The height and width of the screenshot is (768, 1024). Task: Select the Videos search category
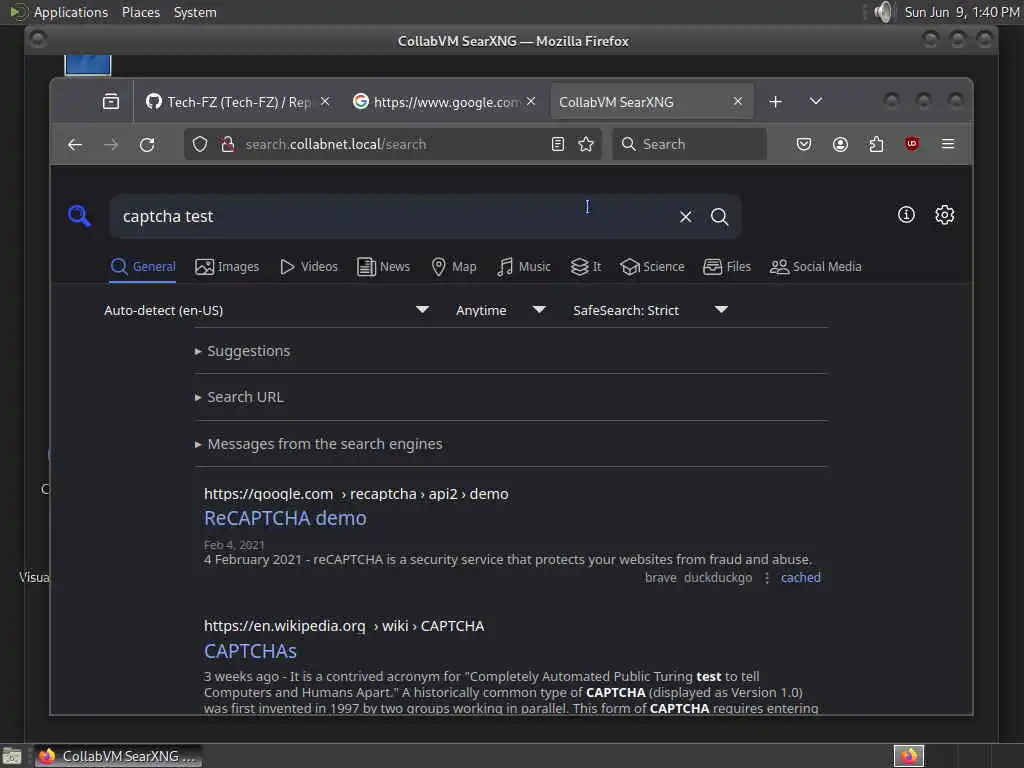308,266
